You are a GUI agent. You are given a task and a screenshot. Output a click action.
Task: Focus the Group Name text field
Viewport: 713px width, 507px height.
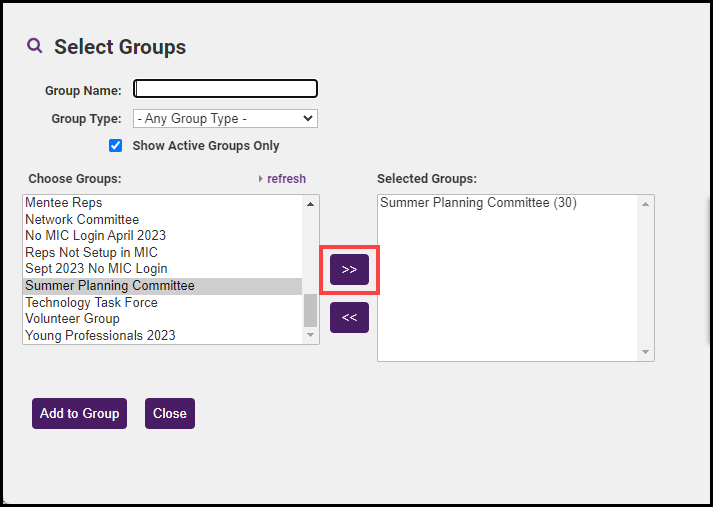[x=225, y=89]
